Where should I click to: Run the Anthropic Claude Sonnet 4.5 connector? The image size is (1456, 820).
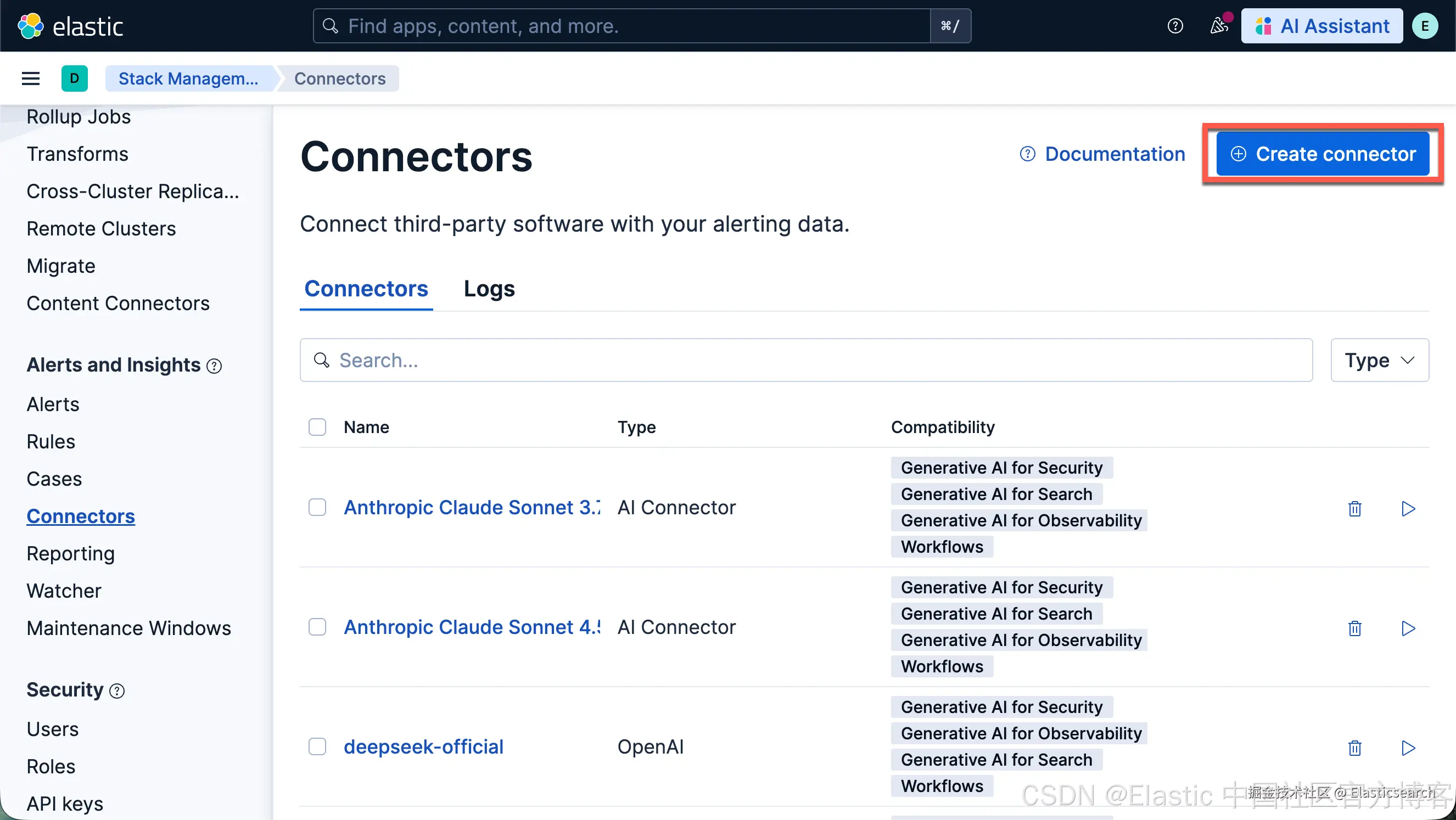coord(1408,628)
